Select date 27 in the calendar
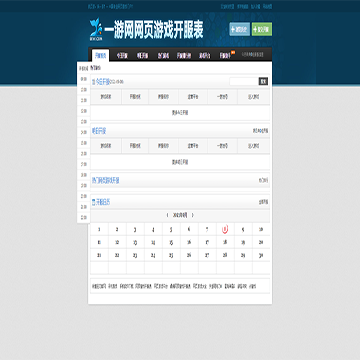Image resolution: width=360 pixels, height=360 pixels. click(207, 255)
